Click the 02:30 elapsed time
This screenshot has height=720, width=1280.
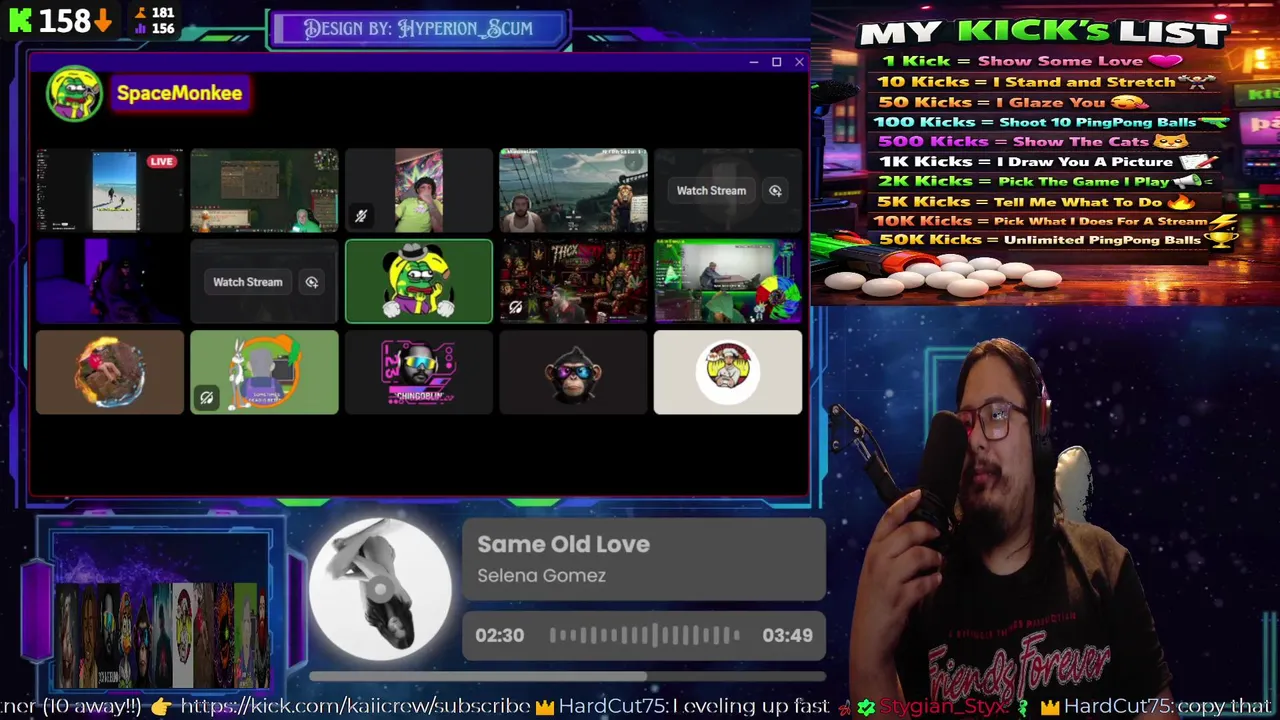pos(499,635)
